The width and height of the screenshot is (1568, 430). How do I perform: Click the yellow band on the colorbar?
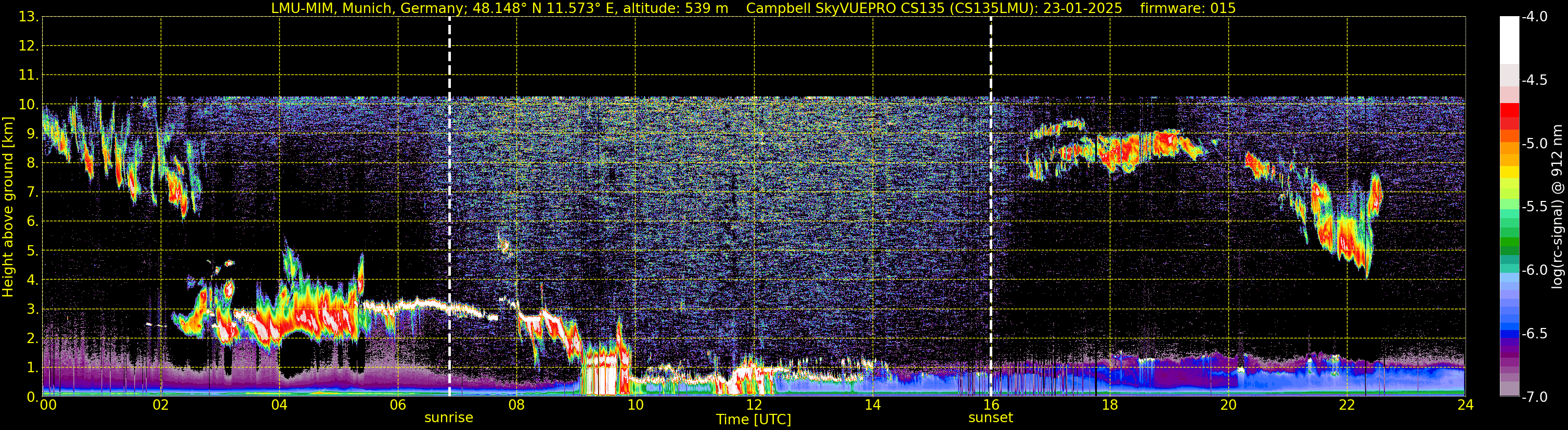[x=1509, y=172]
